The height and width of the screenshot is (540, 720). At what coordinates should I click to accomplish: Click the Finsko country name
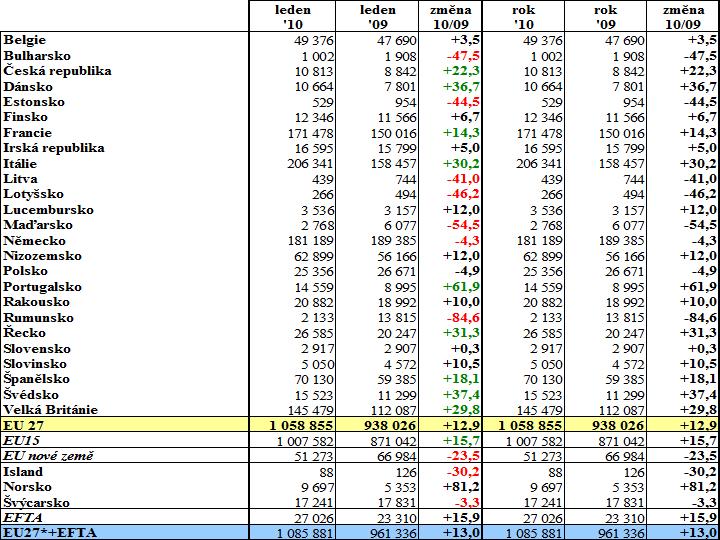[26, 117]
